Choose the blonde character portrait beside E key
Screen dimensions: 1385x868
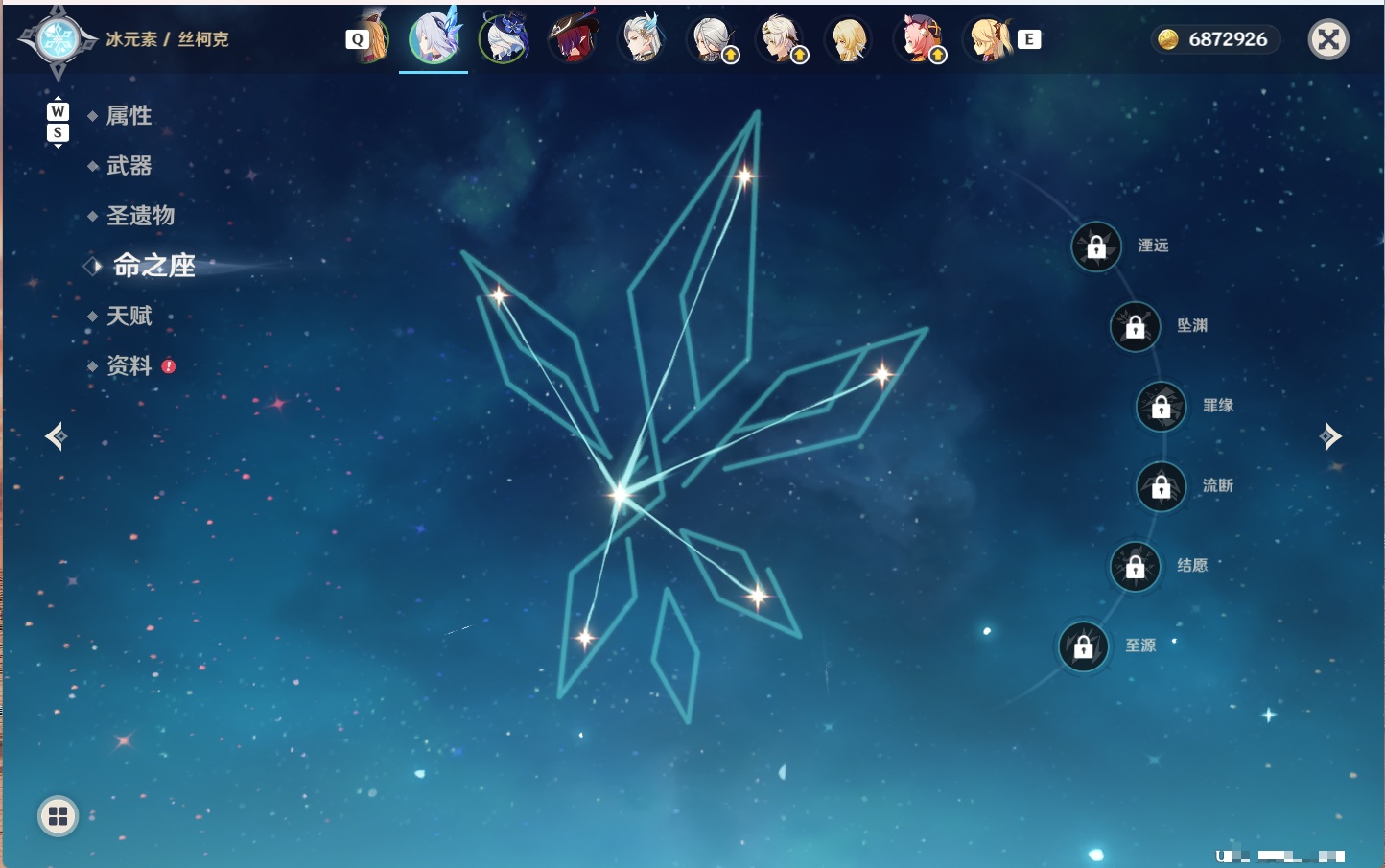pos(989,39)
